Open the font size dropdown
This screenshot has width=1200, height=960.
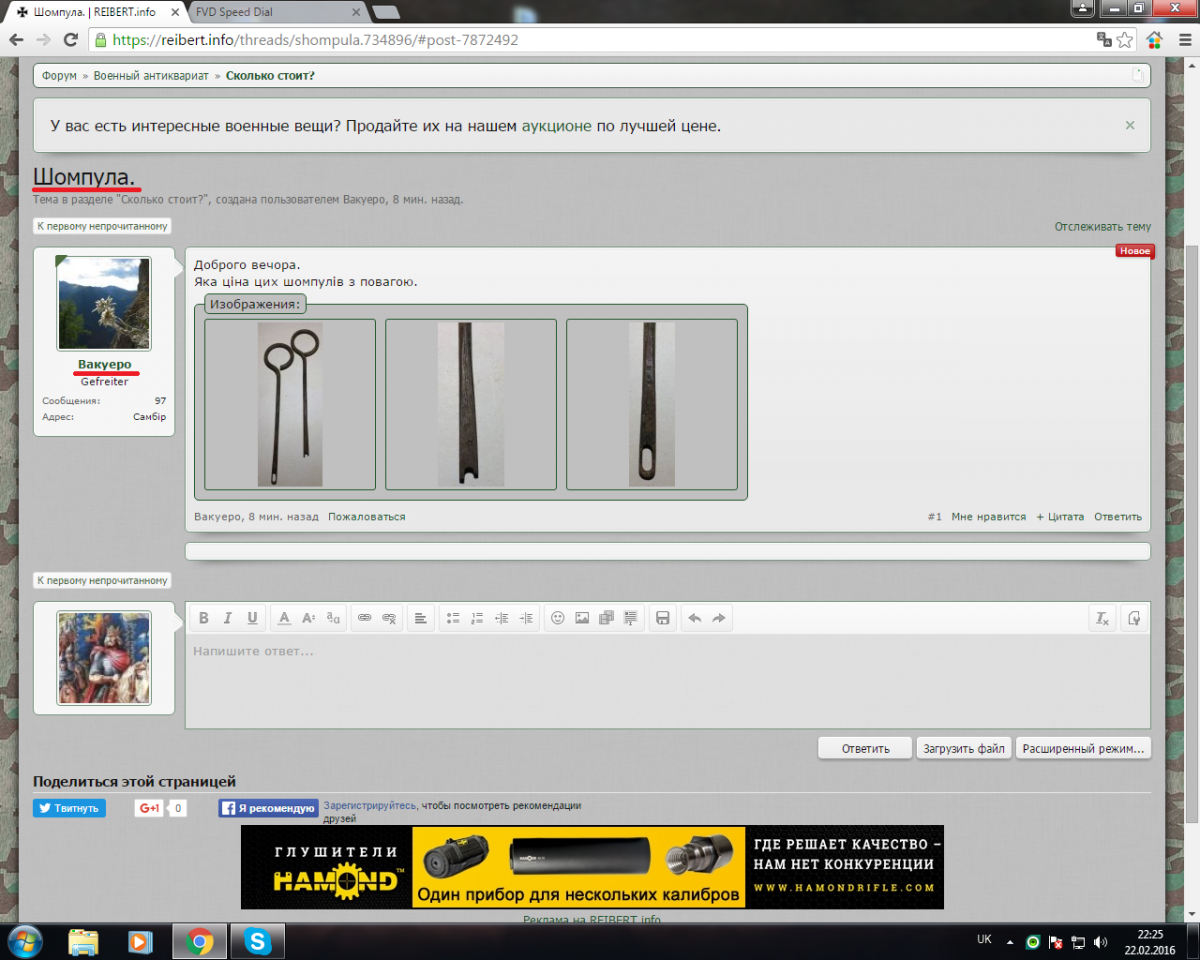coord(309,618)
